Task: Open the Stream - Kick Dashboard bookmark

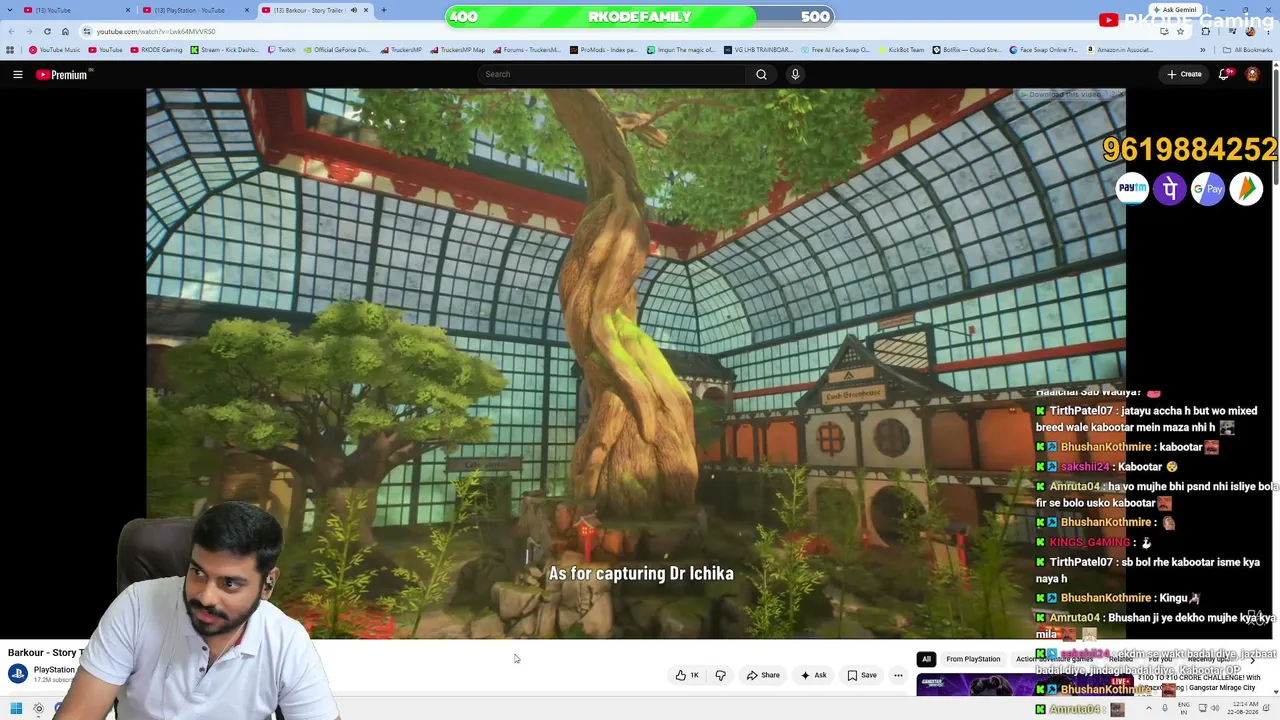Action: [225, 50]
